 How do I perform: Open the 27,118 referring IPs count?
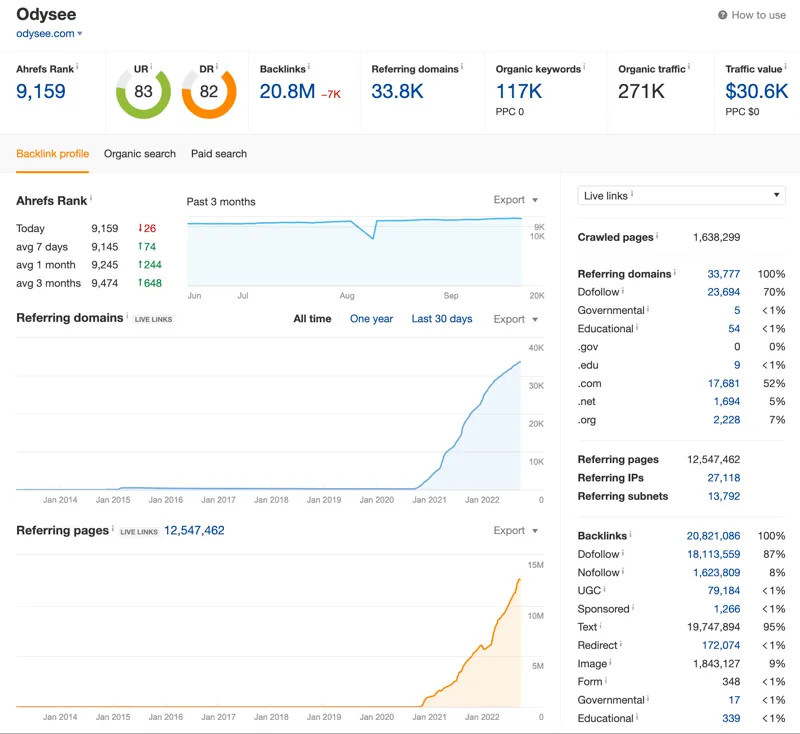(x=723, y=478)
